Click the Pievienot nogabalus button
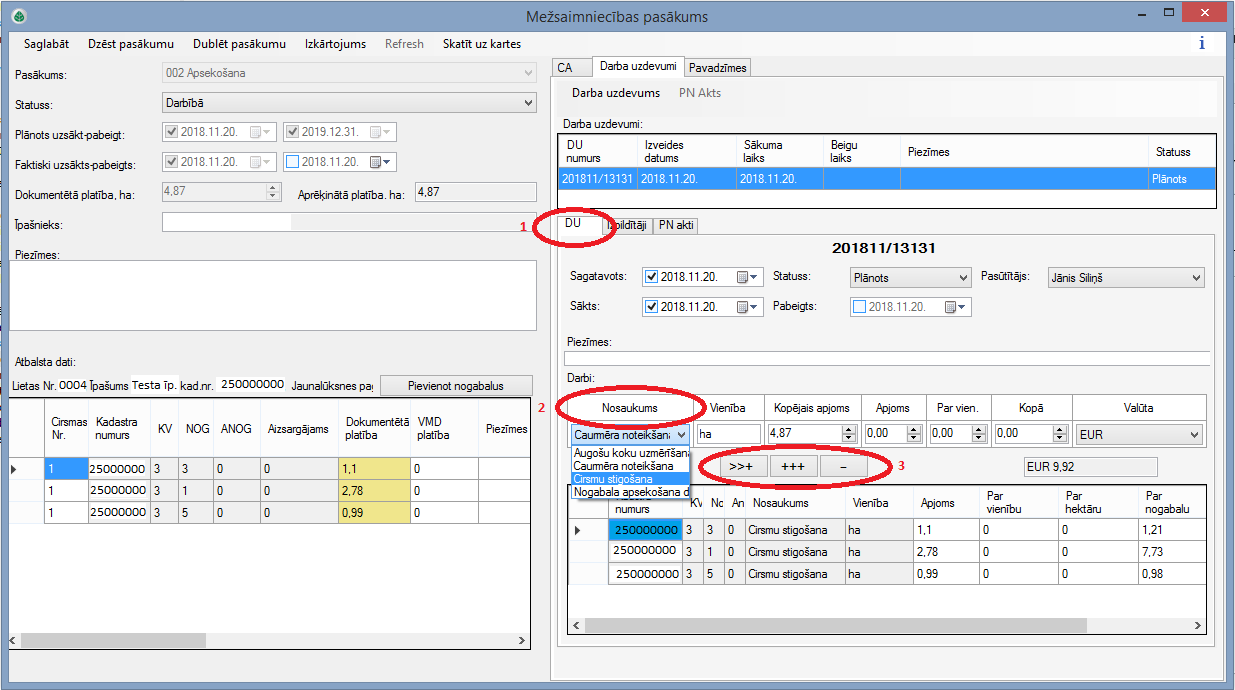The height and width of the screenshot is (690, 1235). click(456, 386)
